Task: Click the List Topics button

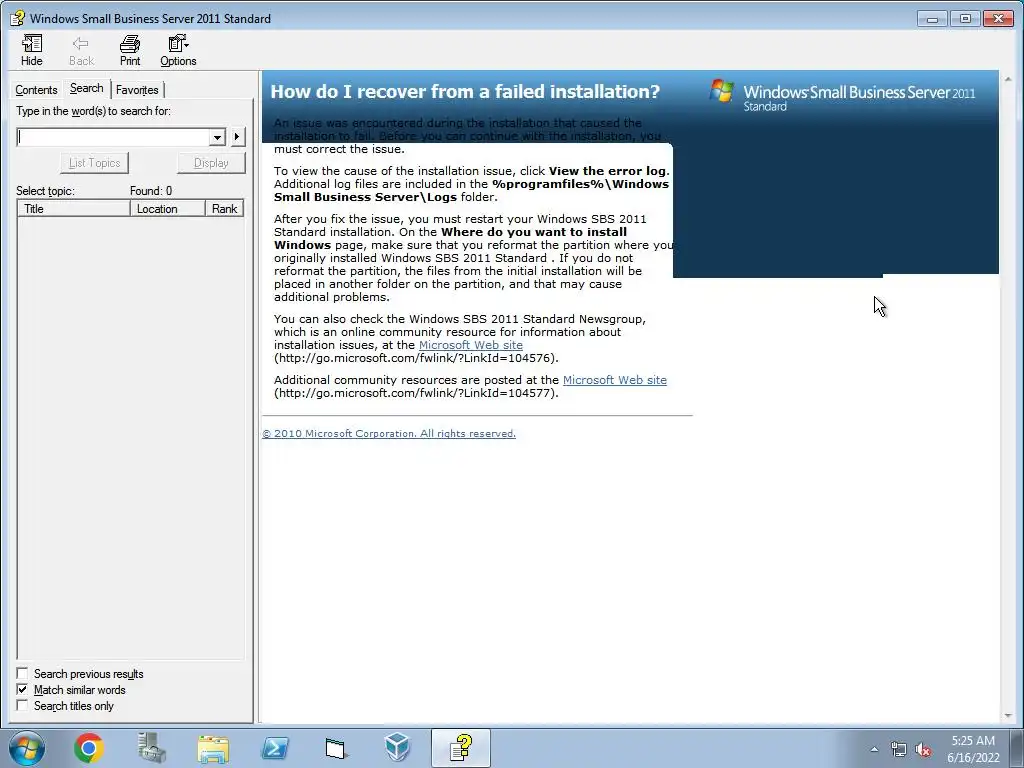Action: (95, 163)
